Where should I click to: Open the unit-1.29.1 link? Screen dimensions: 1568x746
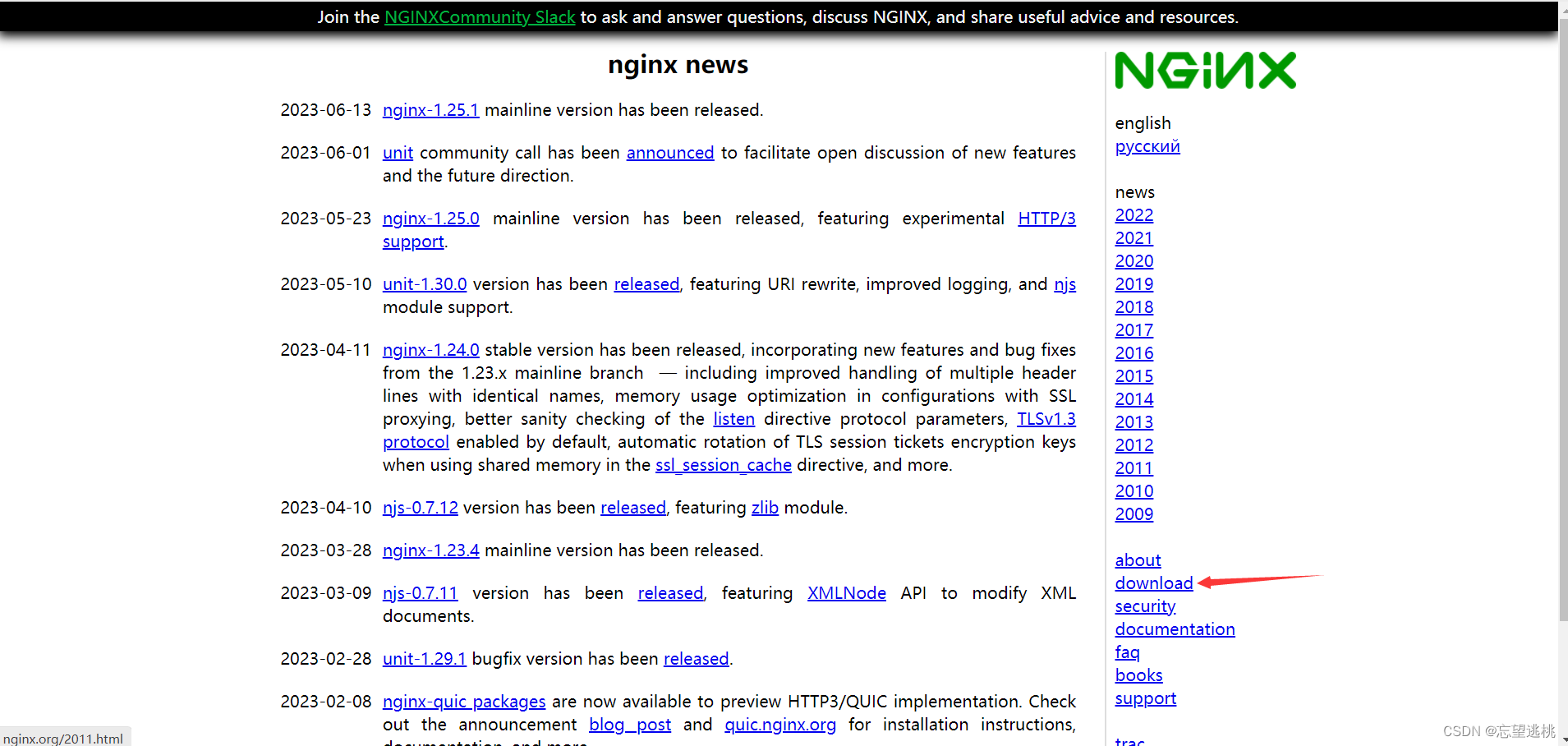click(x=425, y=659)
